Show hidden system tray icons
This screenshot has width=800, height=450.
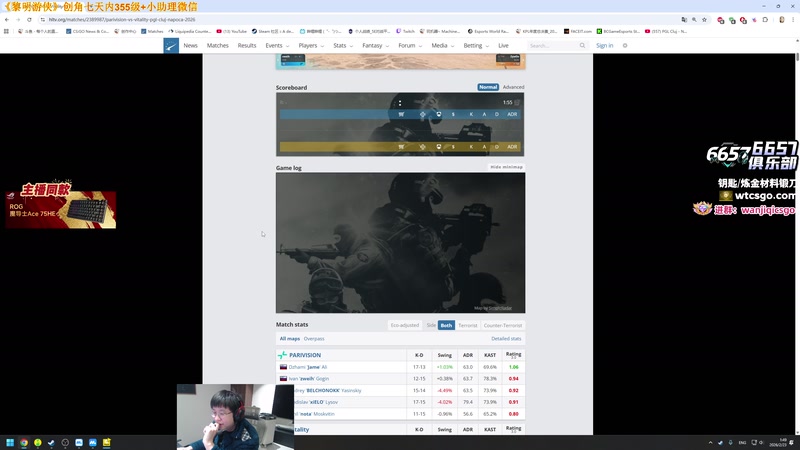click(710, 442)
